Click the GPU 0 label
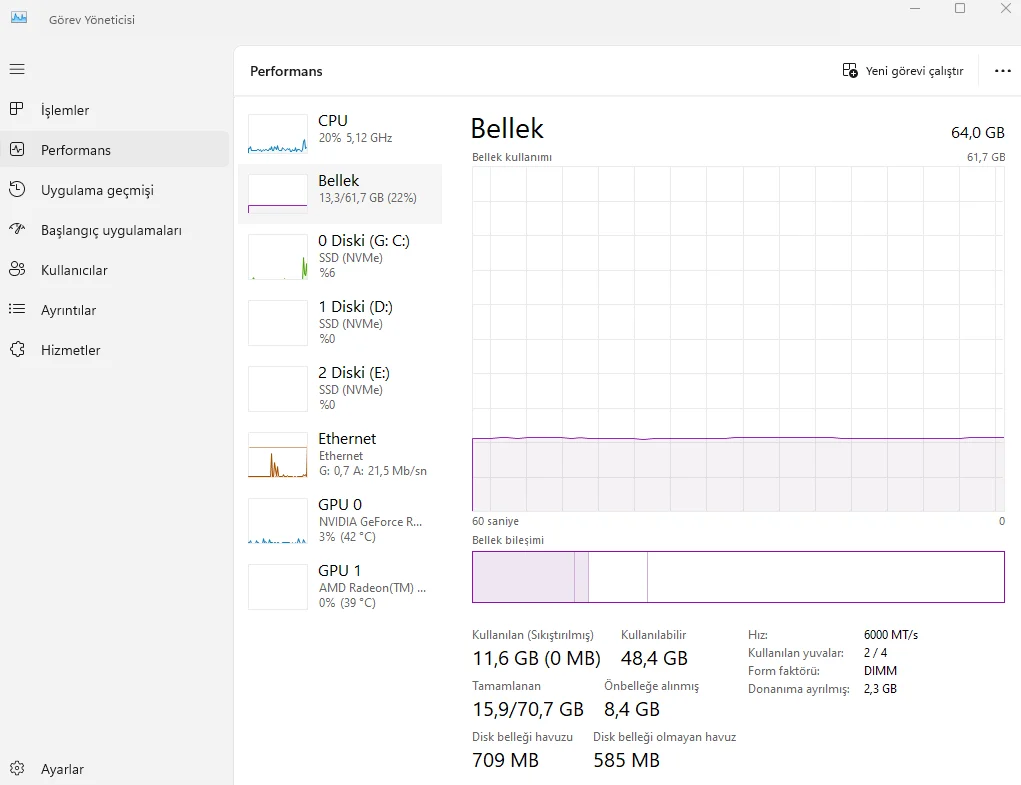 point(340,504)
